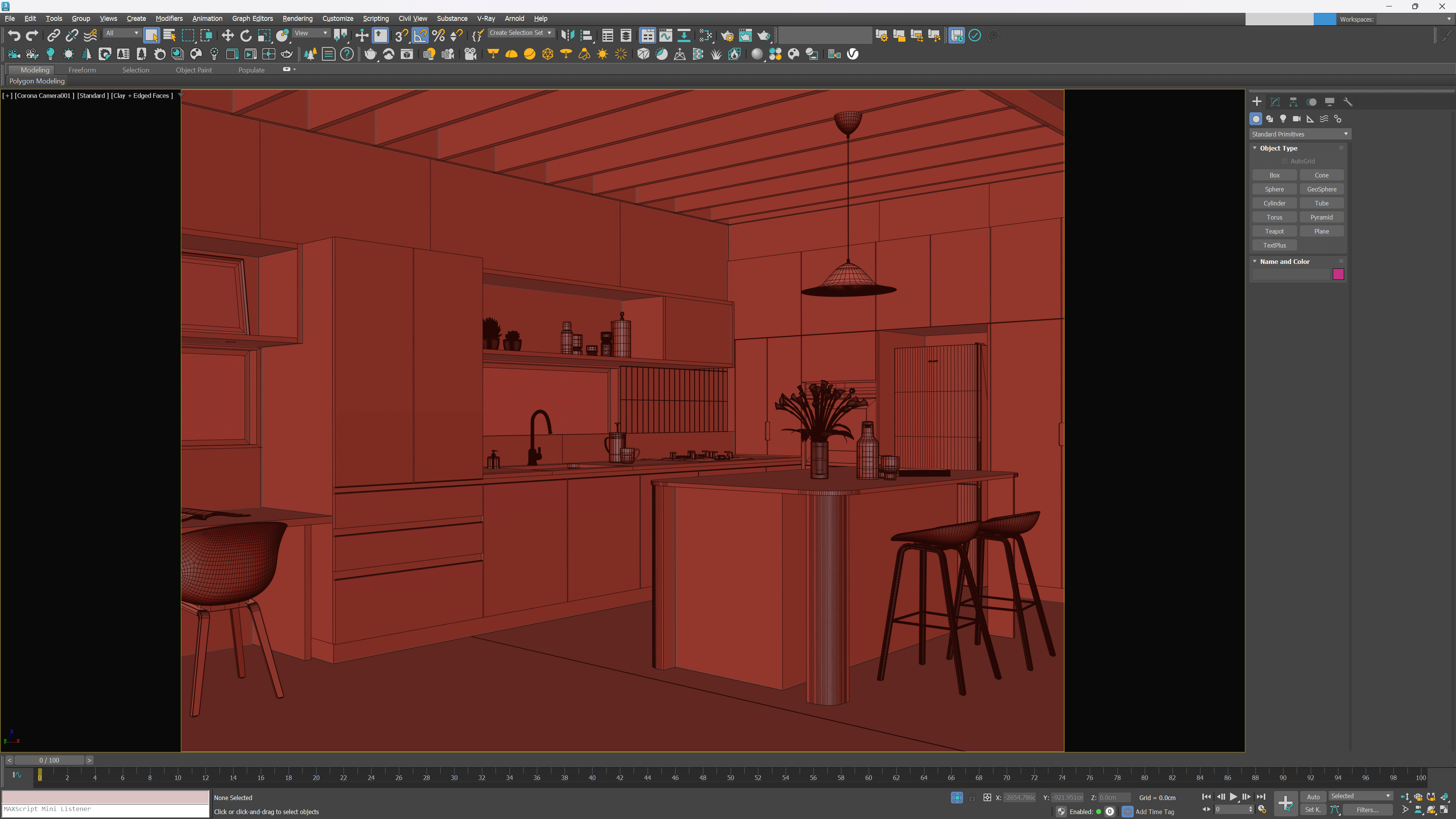The image size is (1456, 819).
Task: Select the Move tool
Action: pyautogui.click(x=227, y=36)
